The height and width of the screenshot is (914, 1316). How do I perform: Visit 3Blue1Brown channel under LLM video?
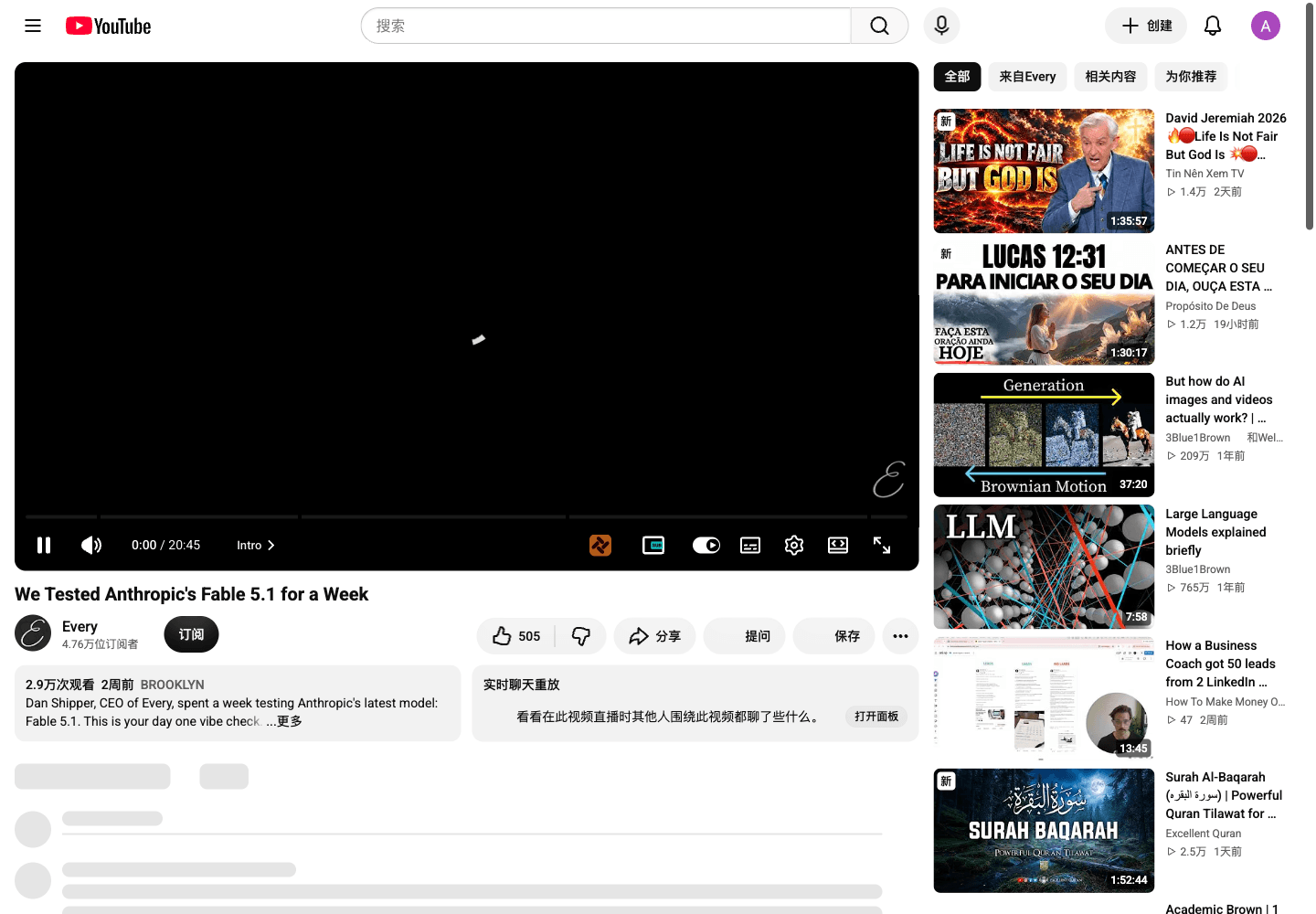coord(1197,569)
